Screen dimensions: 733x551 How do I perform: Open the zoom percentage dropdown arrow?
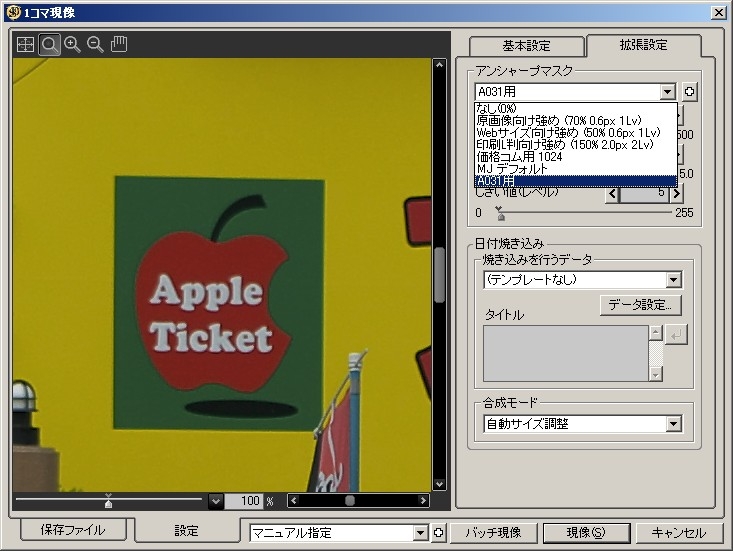click(x=216, y=501)
